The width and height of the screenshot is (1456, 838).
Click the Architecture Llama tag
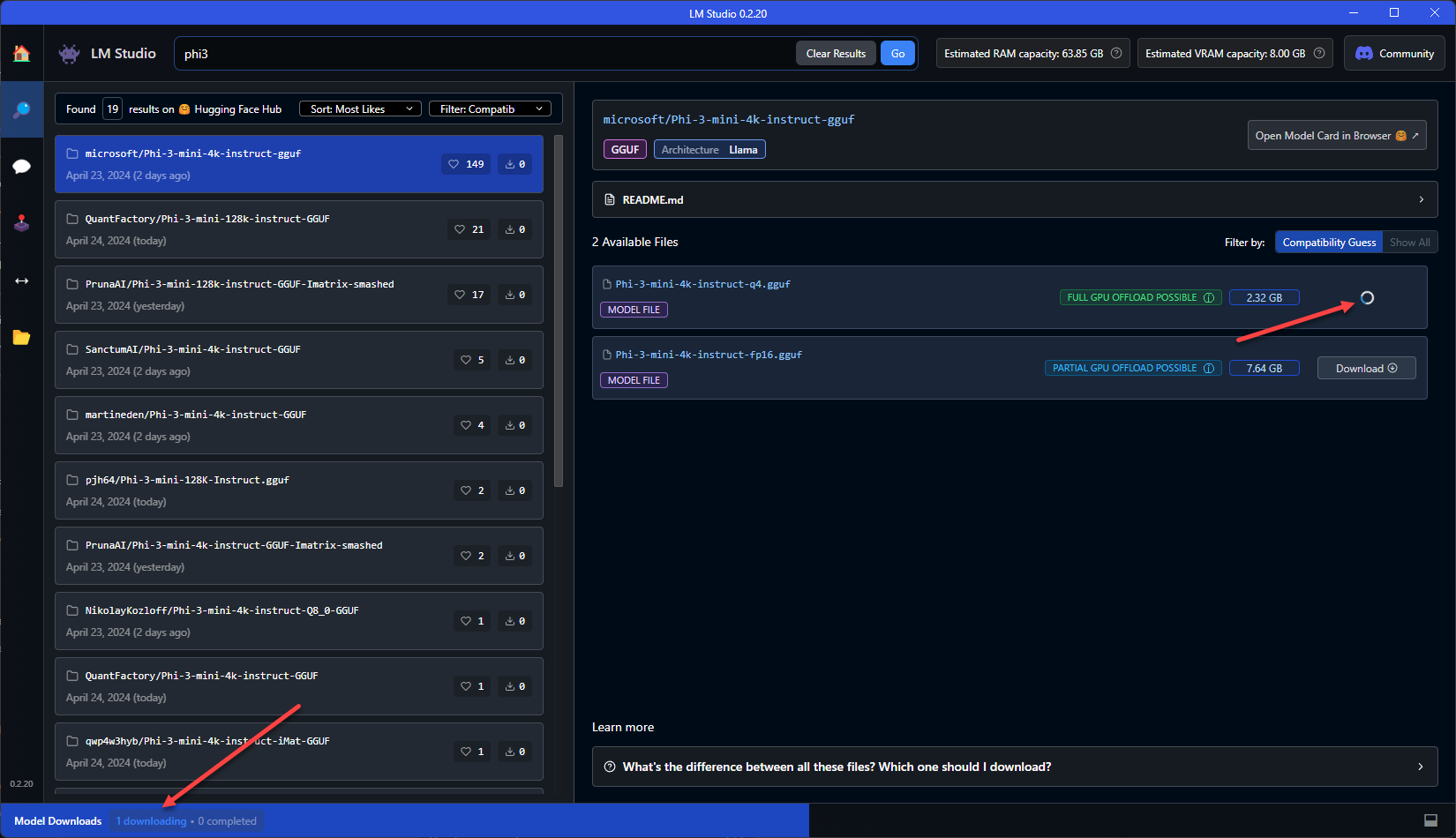[709, 150]
